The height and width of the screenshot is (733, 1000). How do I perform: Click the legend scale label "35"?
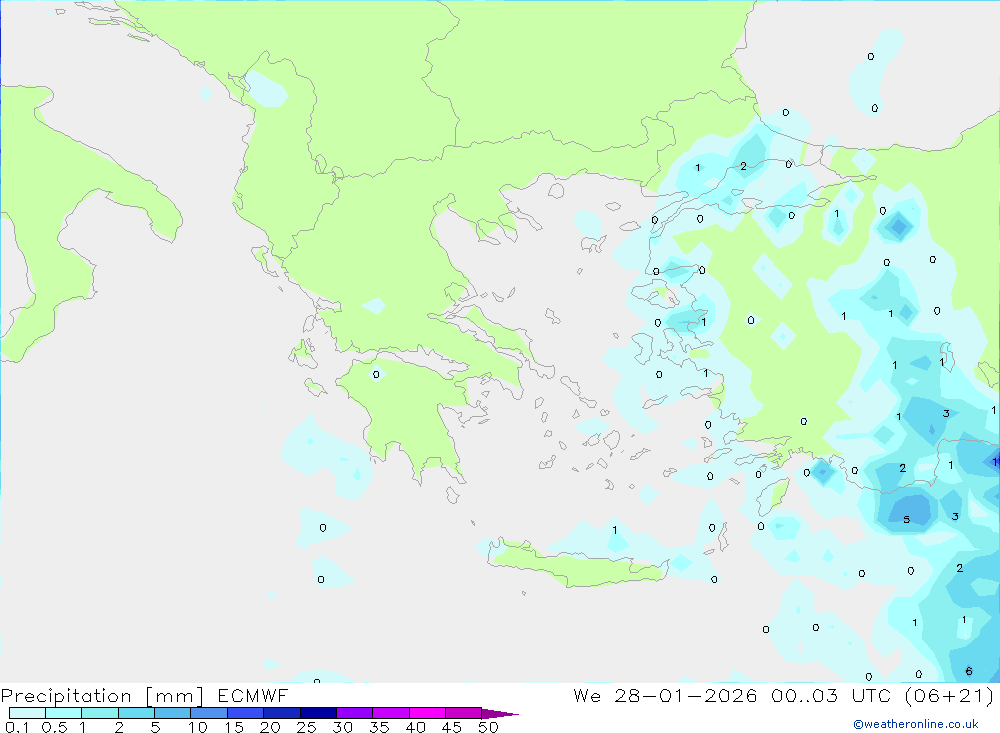379,727
